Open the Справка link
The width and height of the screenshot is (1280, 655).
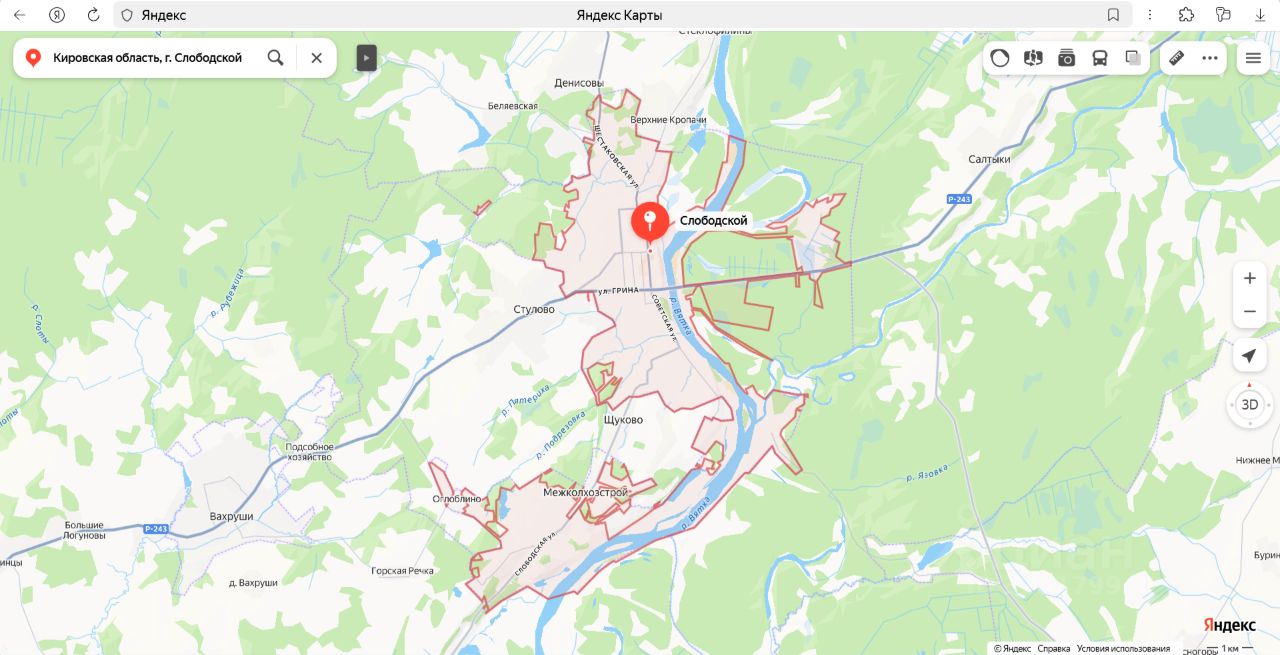click(1054, 648)
